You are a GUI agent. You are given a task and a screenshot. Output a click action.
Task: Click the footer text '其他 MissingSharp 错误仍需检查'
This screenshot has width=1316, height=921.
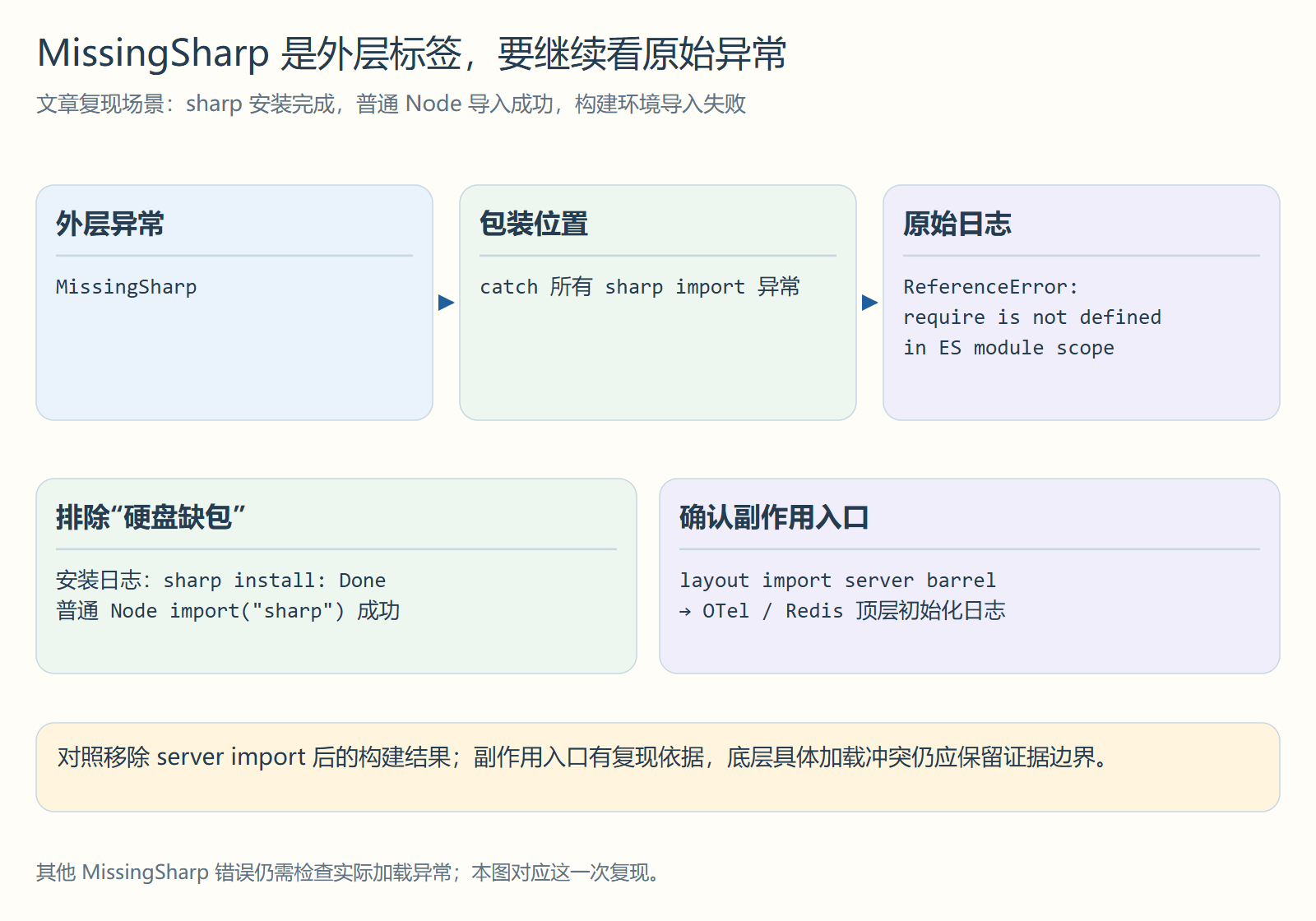348,872
